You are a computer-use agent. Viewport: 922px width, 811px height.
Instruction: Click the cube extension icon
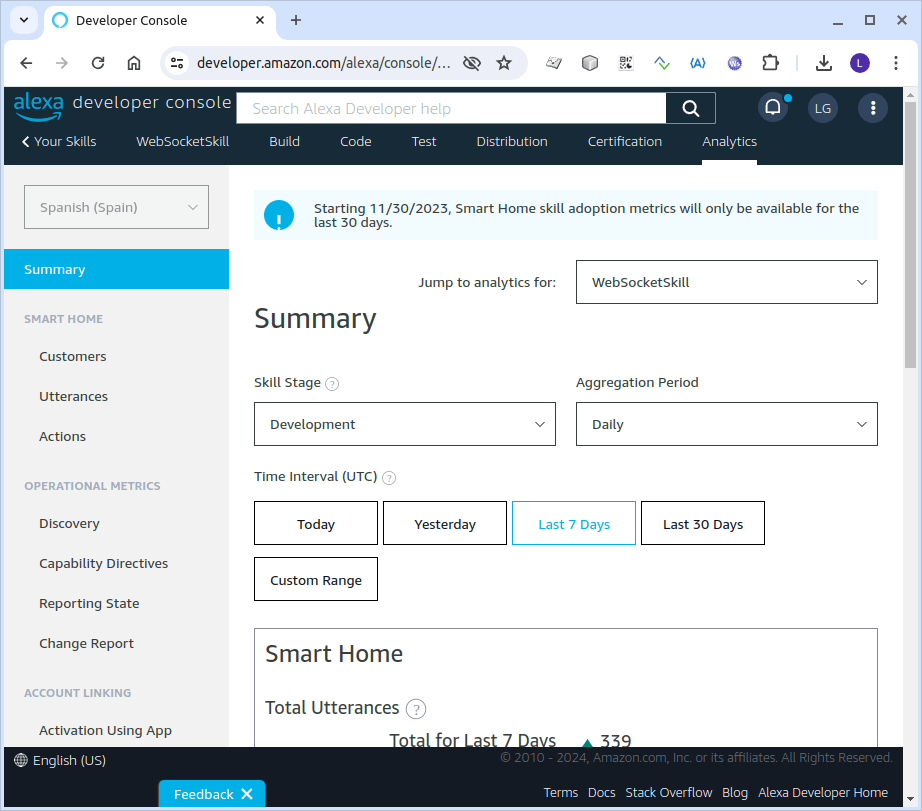click(x=590, y=63)
